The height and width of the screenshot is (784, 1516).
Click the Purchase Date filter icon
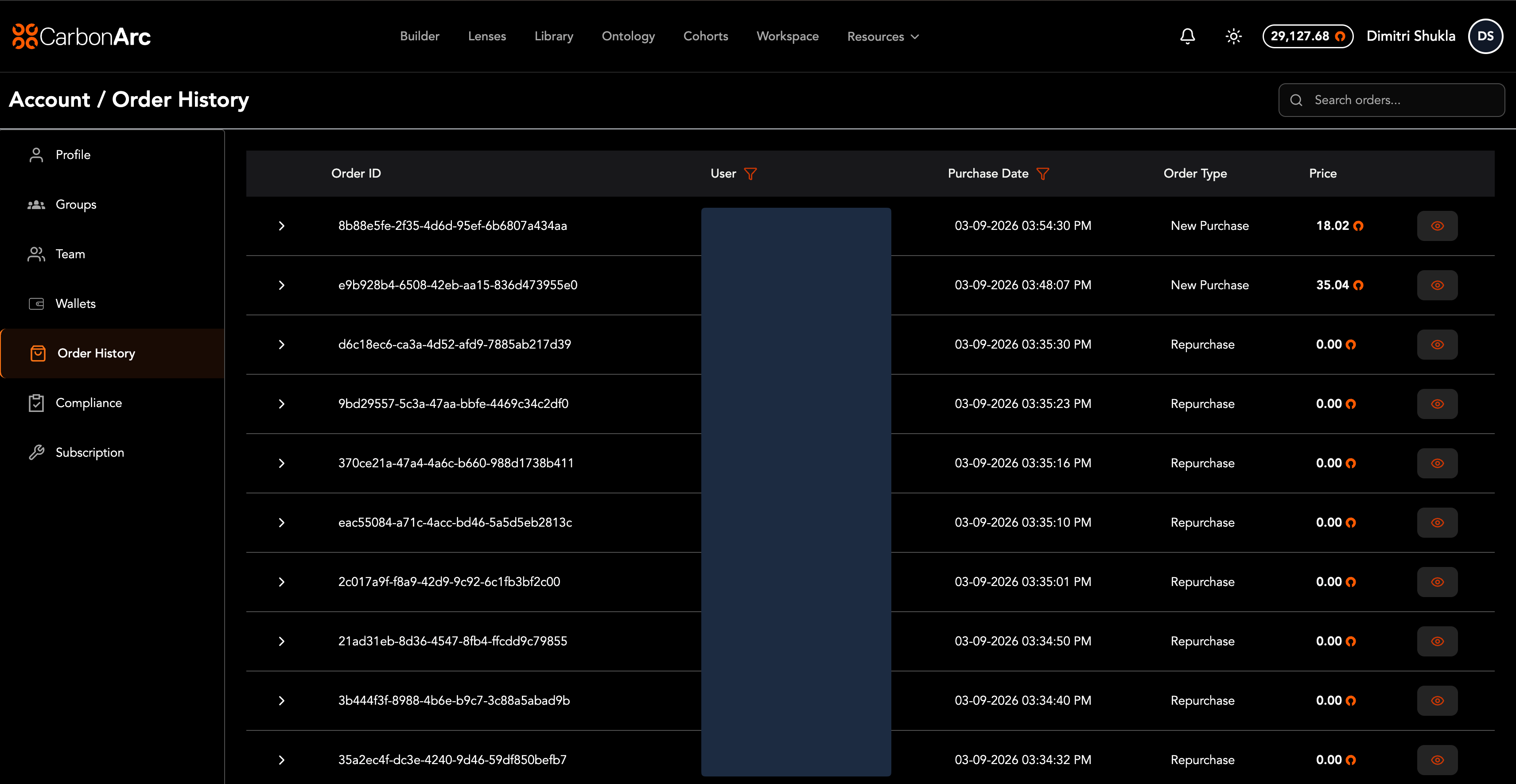(x=1043, y=174)
